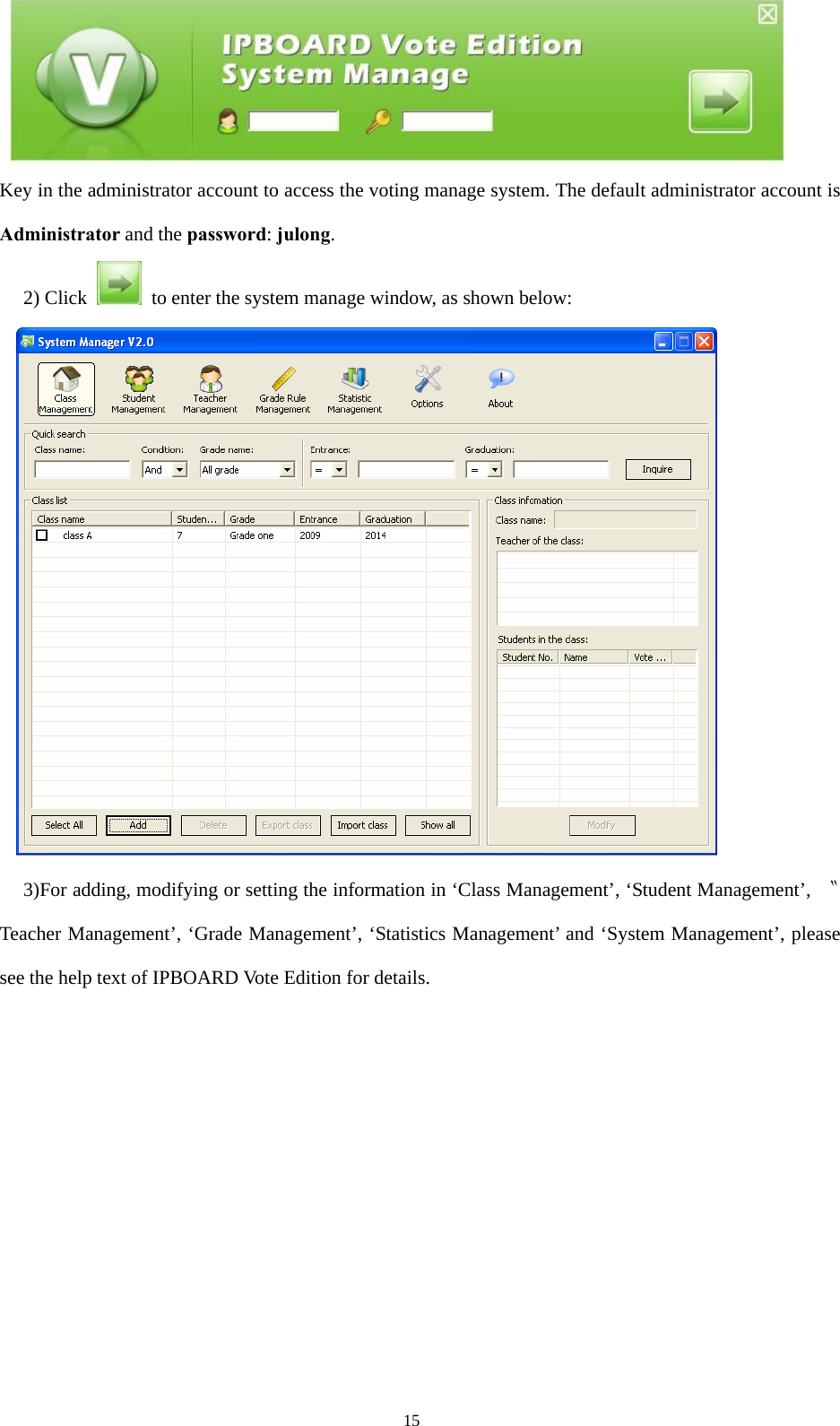Tick the checkbox for class A
840x1426 pixels.
click(x=41, y=535)
